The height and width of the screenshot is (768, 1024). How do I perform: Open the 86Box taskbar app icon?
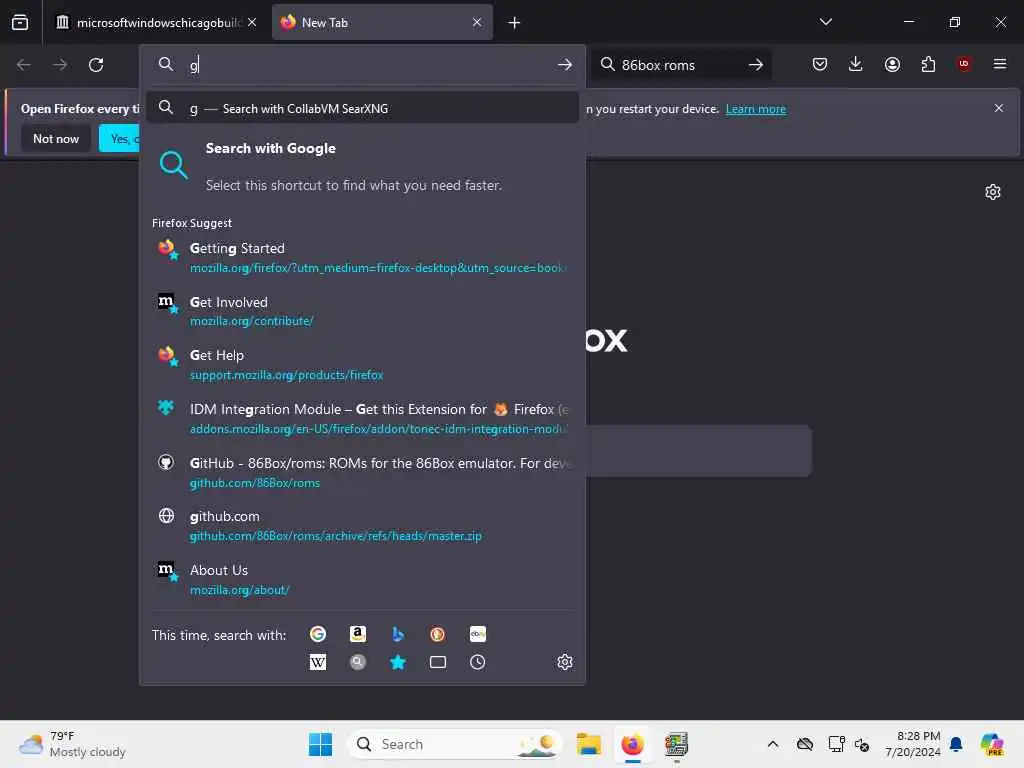pos(676,744)
